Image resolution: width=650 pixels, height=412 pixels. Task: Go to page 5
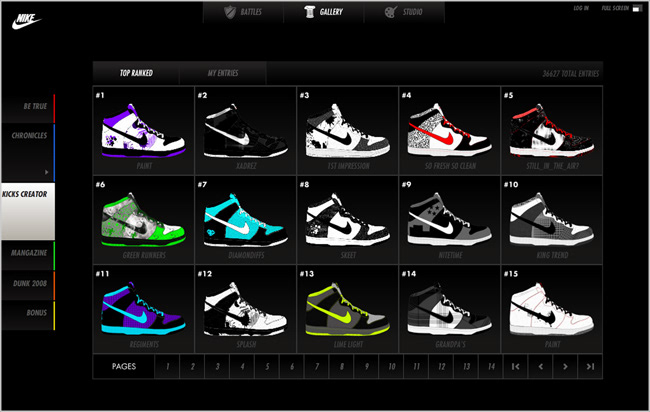coord(267,366)
